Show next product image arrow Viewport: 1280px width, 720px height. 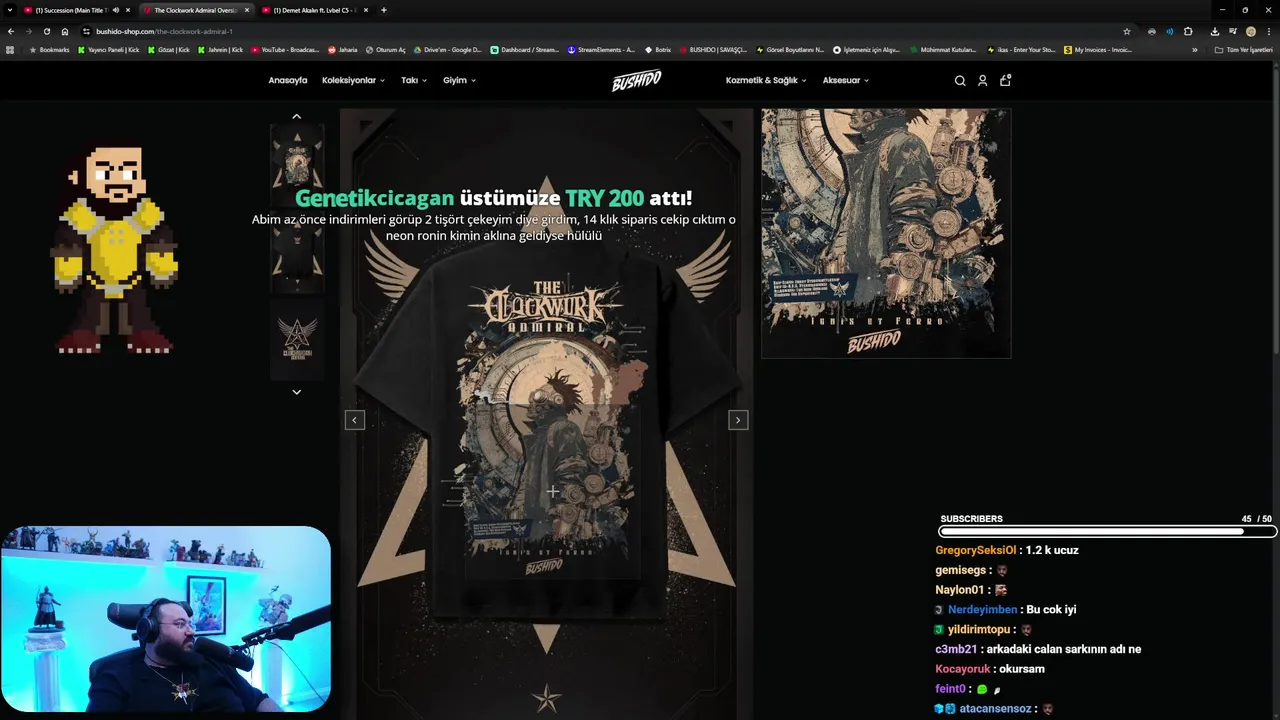738,420
